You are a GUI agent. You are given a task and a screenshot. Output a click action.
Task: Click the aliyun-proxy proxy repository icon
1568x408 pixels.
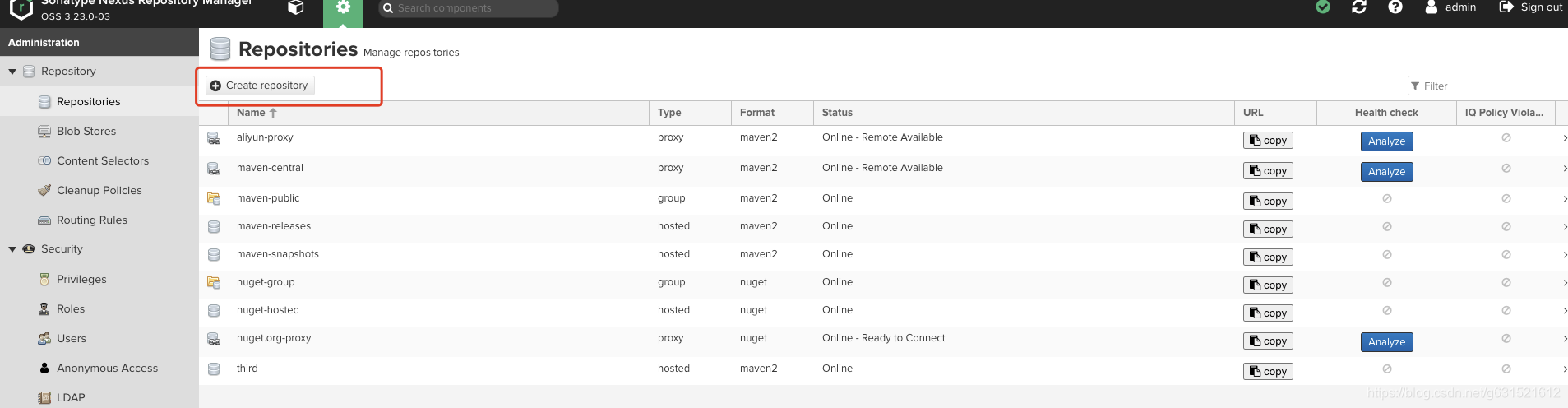pyautogui.click(x=214, y=138)
